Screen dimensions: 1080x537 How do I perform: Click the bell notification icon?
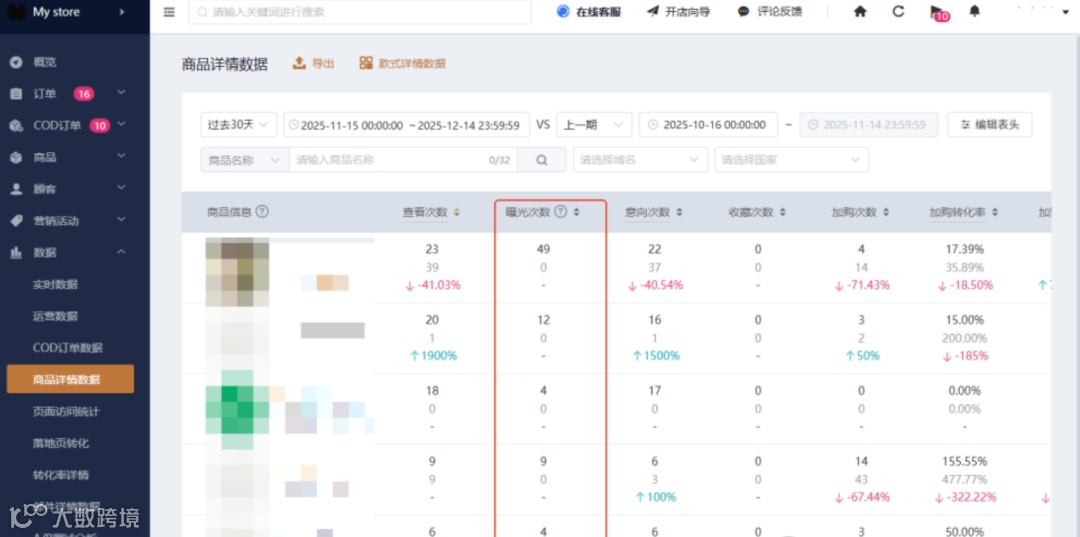coord(974,11)
